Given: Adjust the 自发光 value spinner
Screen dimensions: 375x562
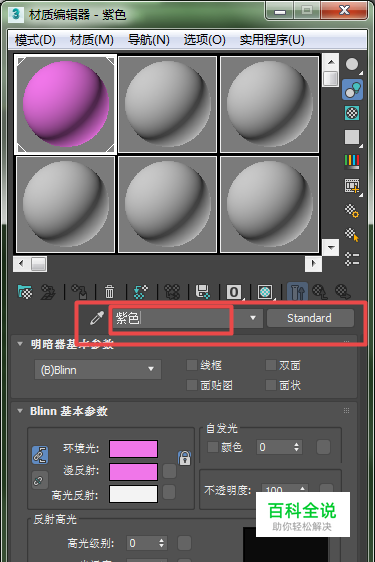Looking at the screenshot, I should click(296, 447).
